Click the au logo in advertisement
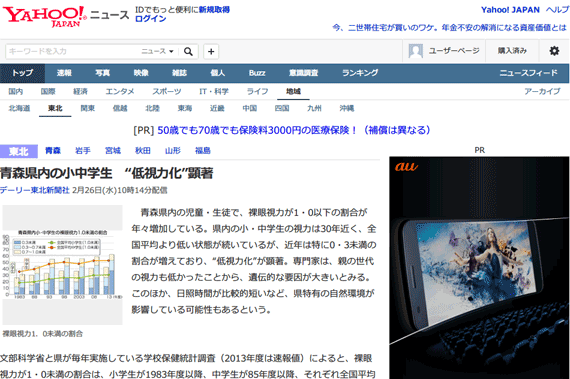This screenshot has height=379, width=570. pyautogui.click(x=406, y=166)
